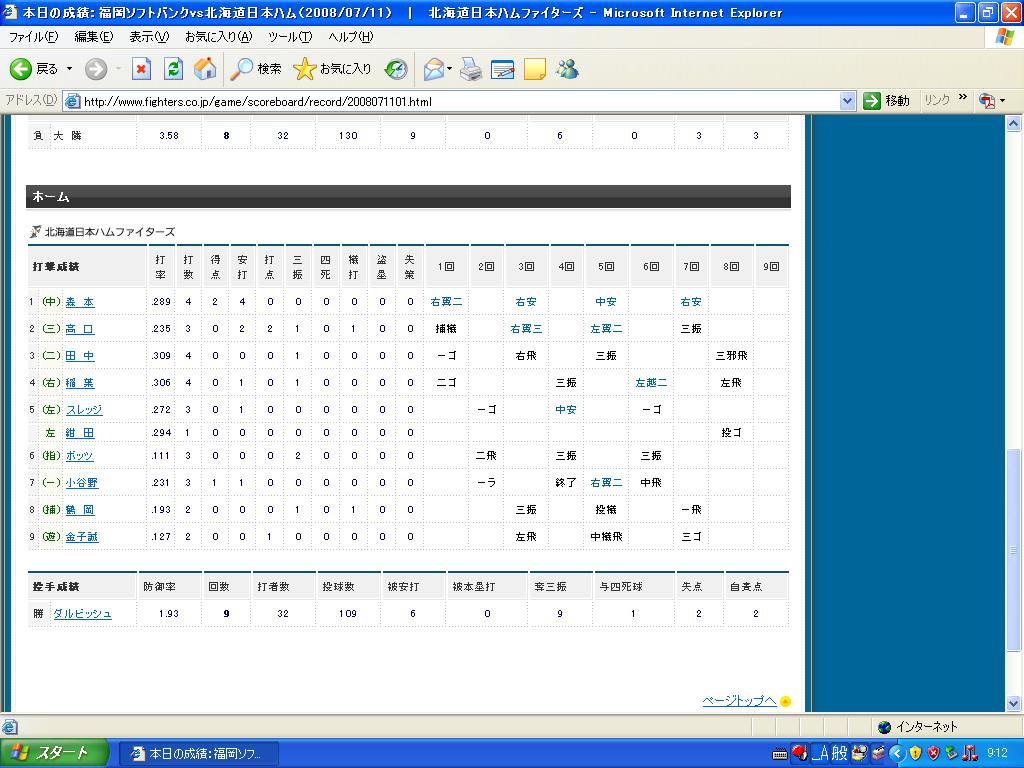The image size is (1024, 768).
Task: Click the 中犠飛 result for 金子誠
Action: click(x=606, y=537)
